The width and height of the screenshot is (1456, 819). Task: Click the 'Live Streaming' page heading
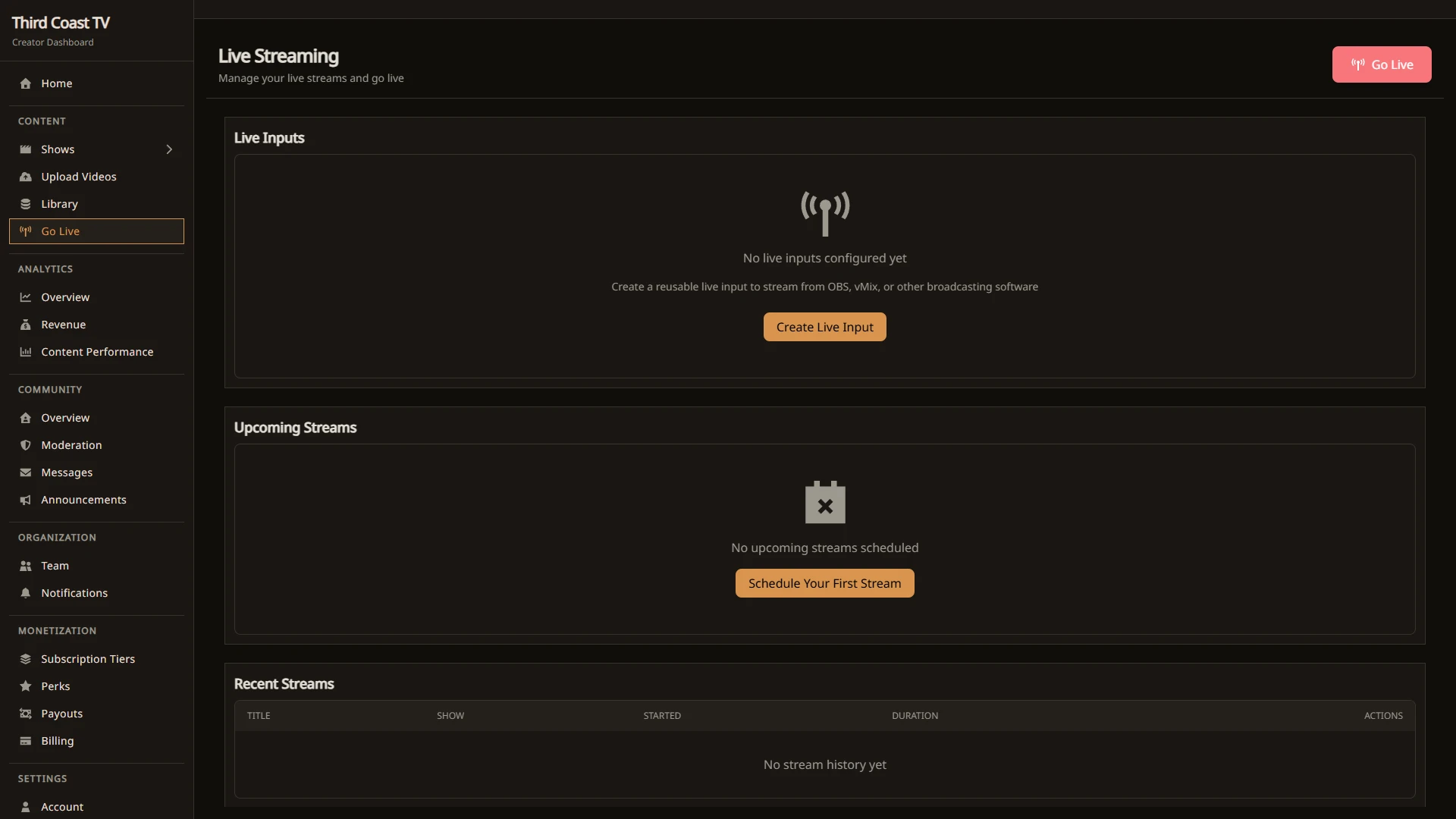click(278, 56)
